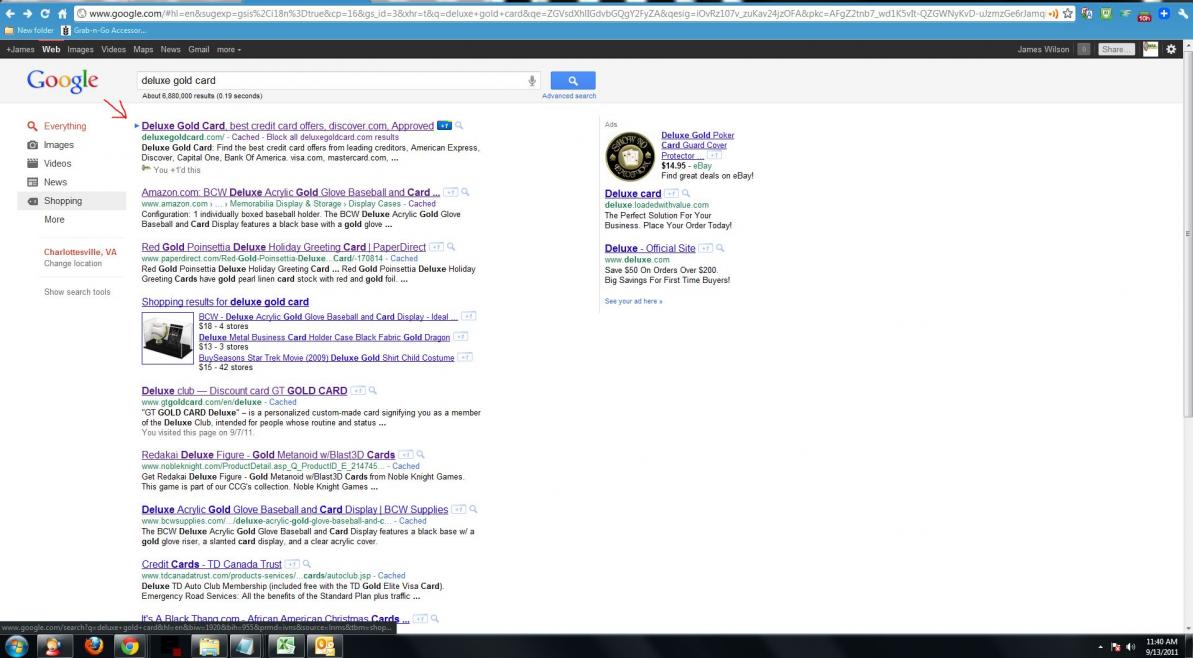The image size is (1193, 658).
Task: Select Videos in the left sidebar
Action: (x=57, y=164)
